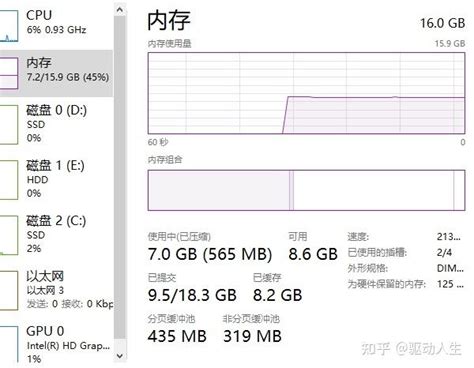Image resolution: width=474 pixels, height=368 pixels.
Task: Click the 以太网 mini graph icon
Action: (9, 290)
